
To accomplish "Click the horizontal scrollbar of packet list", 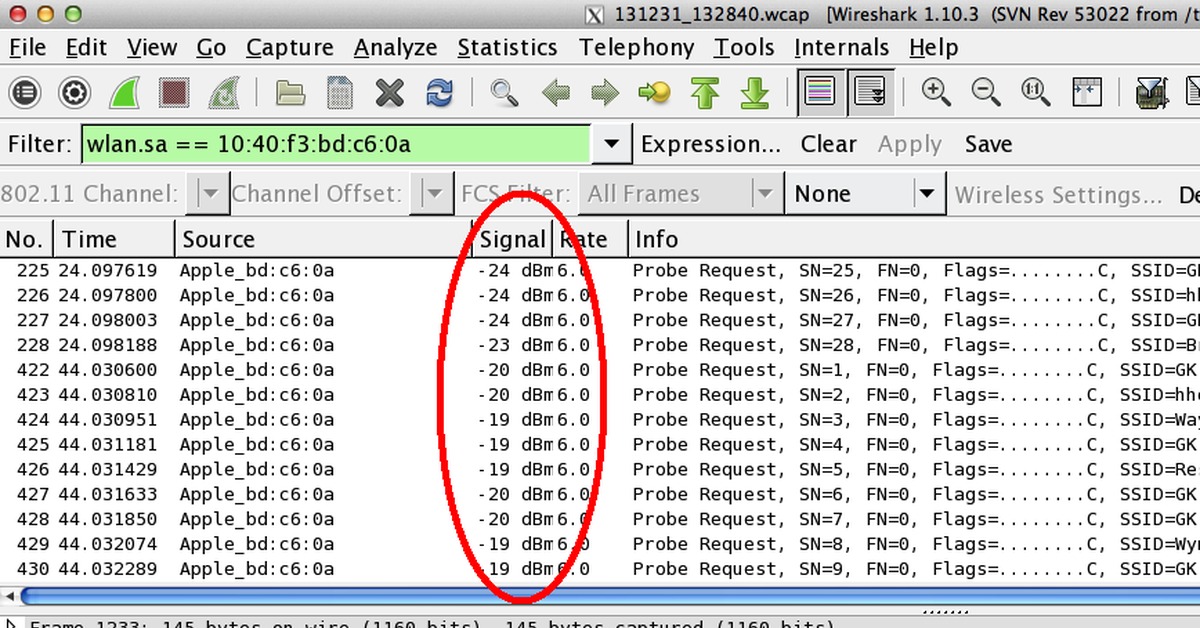I will pyautogui.click(x=610, y=596).
